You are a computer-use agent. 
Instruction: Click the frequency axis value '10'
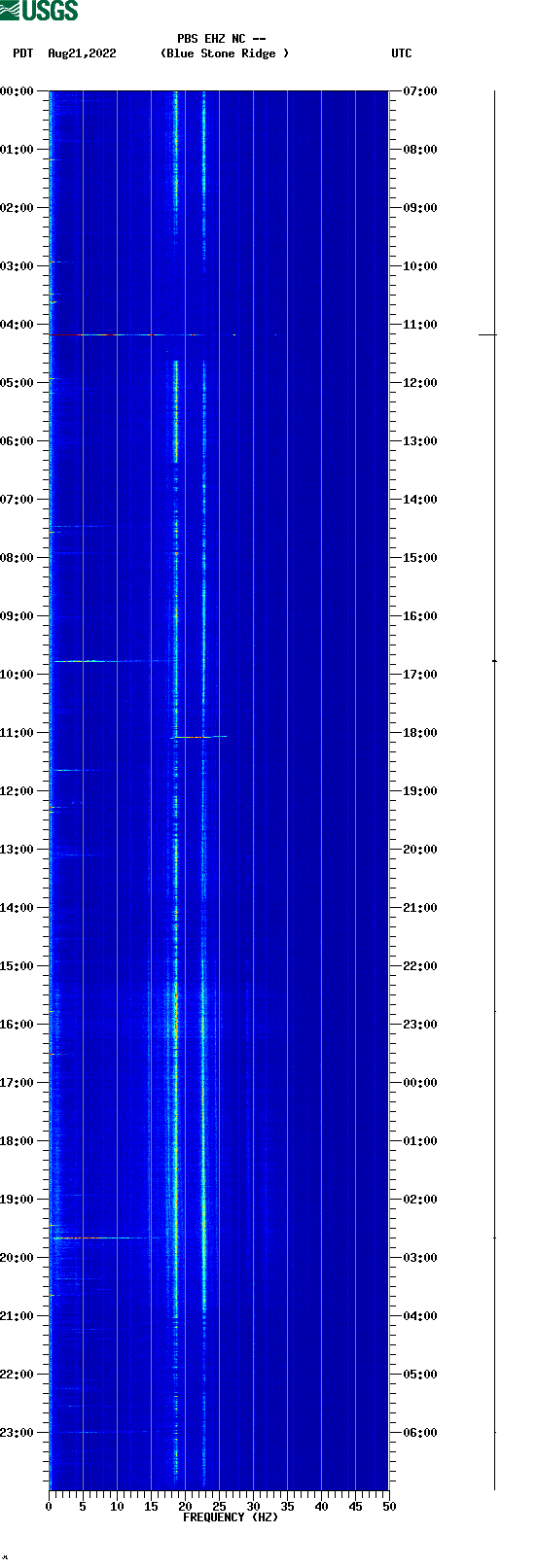coord(117,1507)
